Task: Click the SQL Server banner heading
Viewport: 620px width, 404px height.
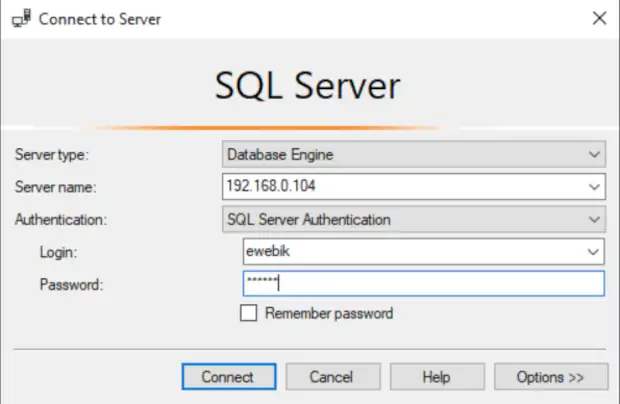Action: [308, 85]
